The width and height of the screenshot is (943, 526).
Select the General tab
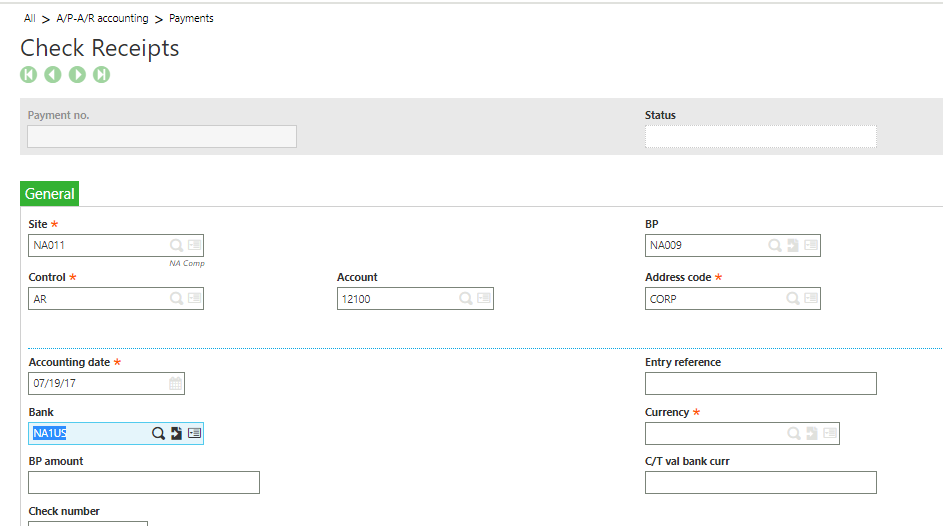pos(50,194)
